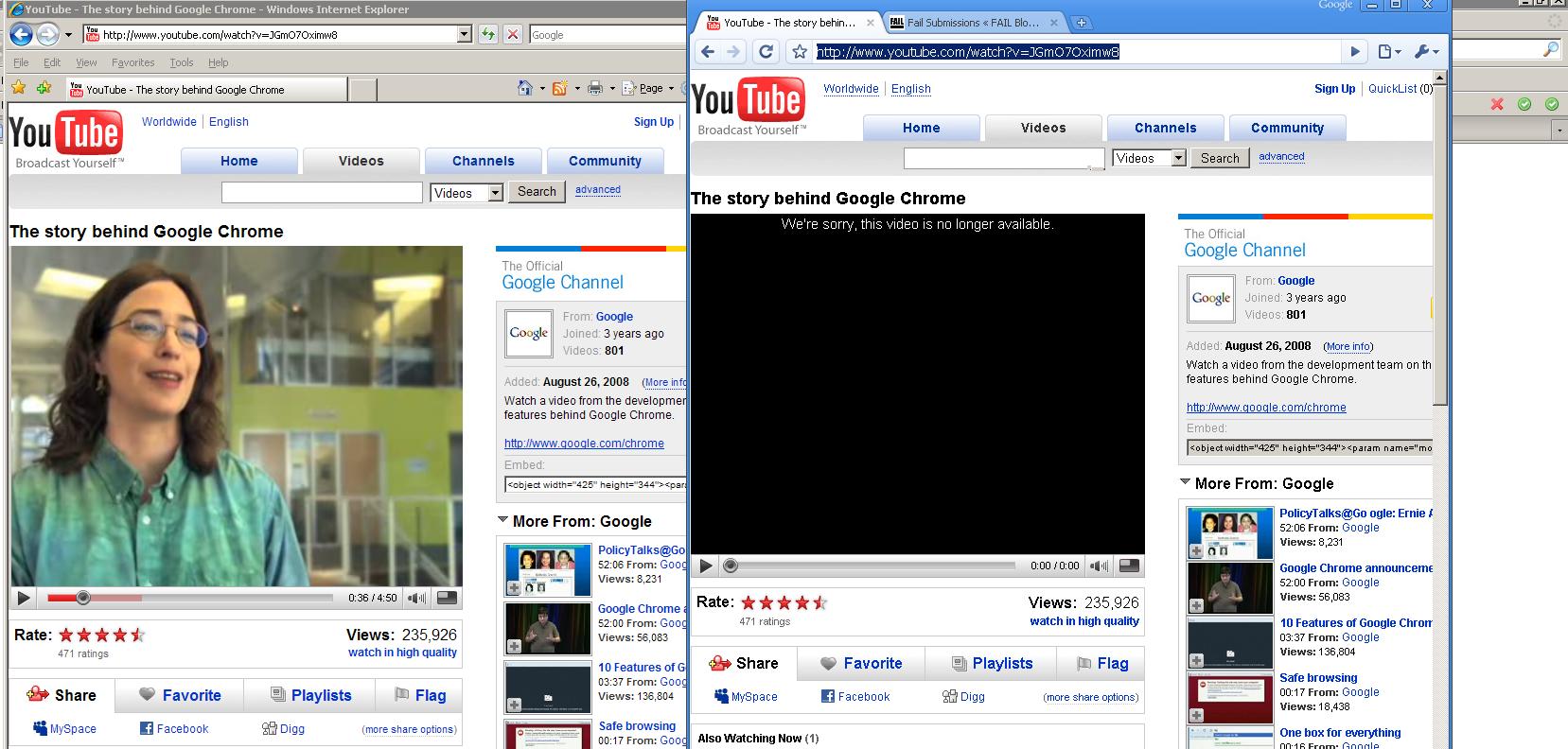
Task: Select the Channels tab in Internet Explorer's YouTube page
Action: (484, 161)
